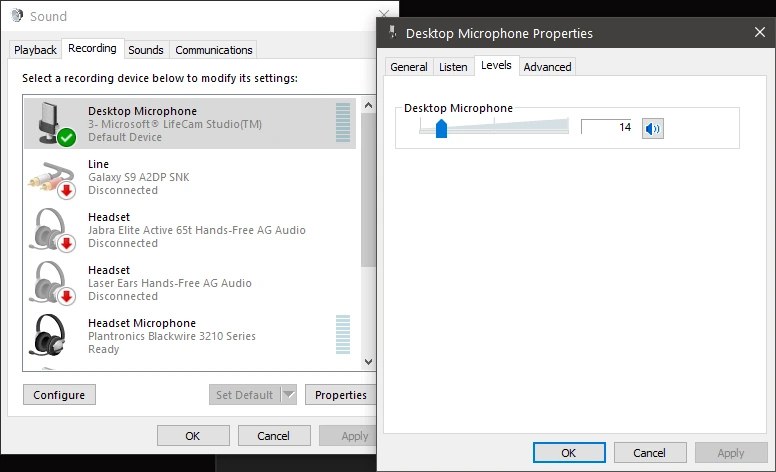This screenshot has width=776, height=472.
Task: Switch to the Communications tab
Action: coord(214,50)
